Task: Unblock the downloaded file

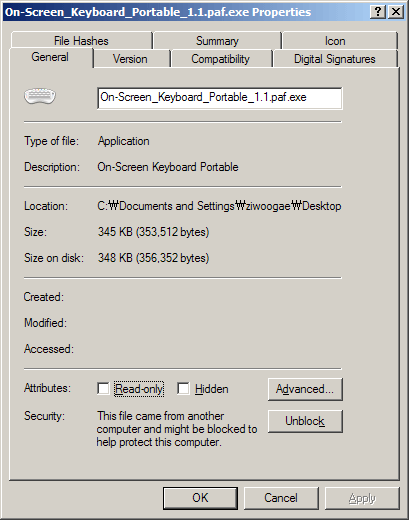Action: tap(305, 421)
